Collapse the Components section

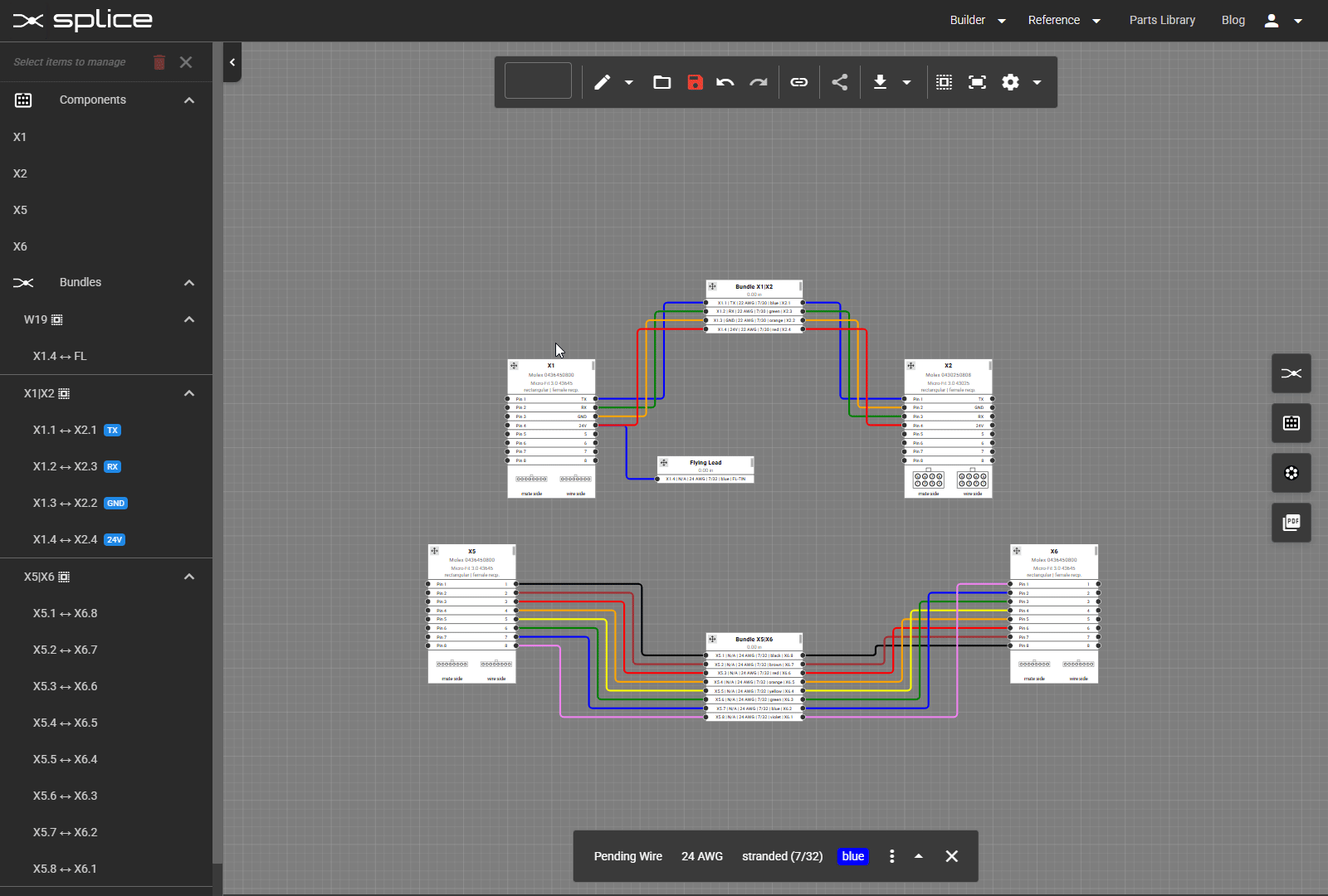189,100
